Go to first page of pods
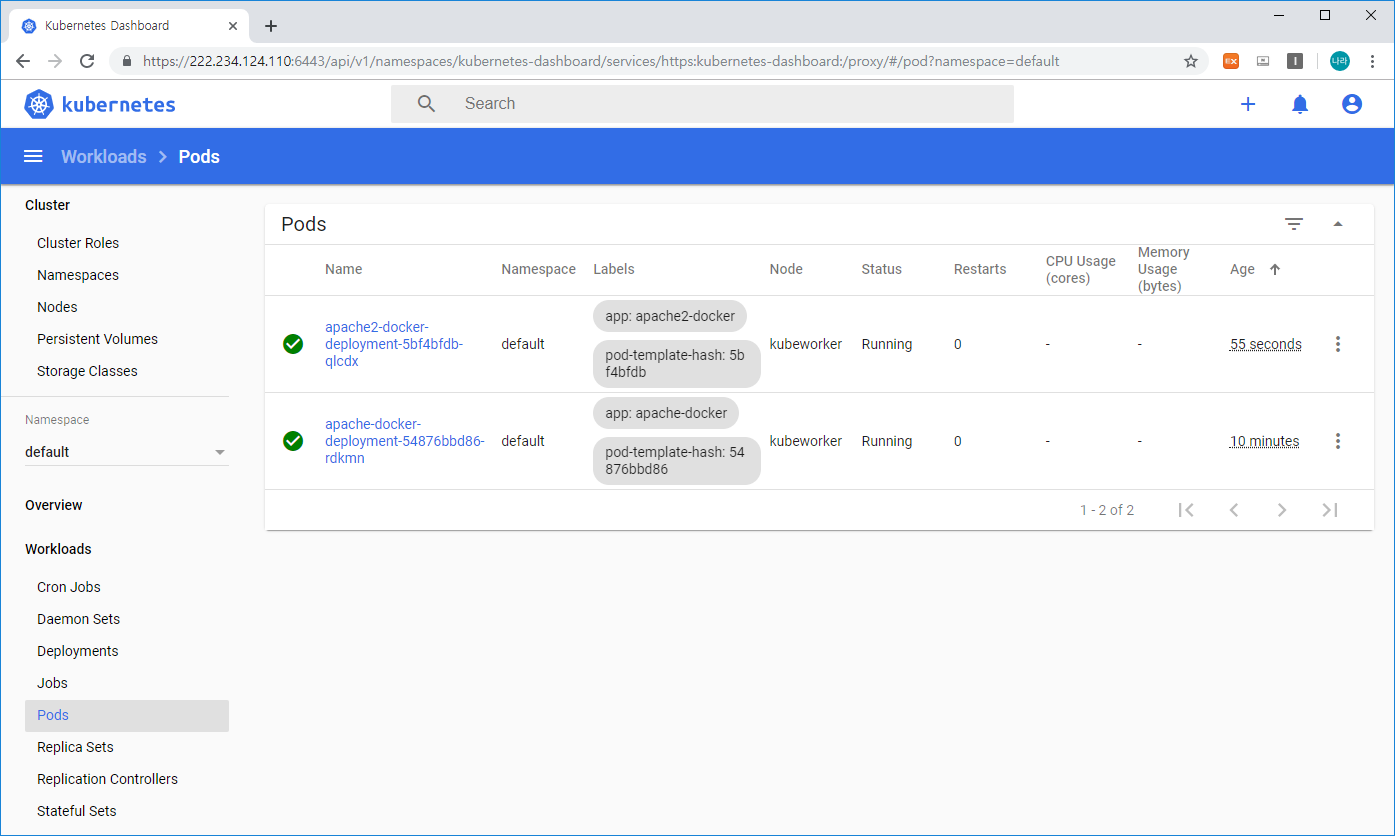This screenshot has height=836, width=1395. 1186,510
